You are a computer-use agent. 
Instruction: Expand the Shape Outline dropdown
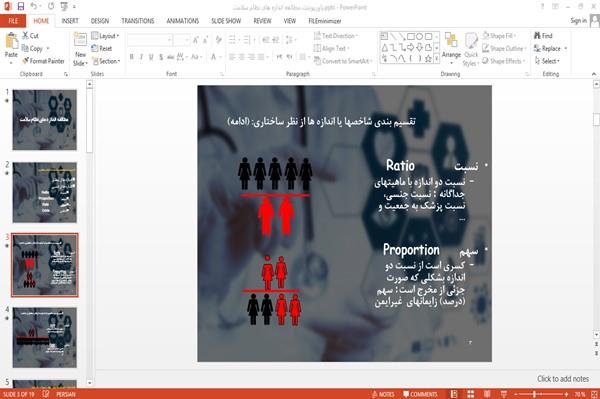click(x=504, y=48)
